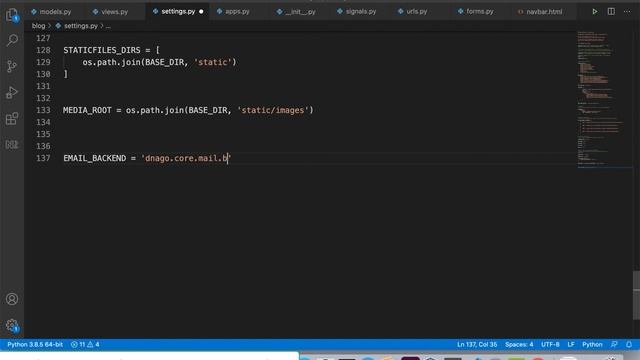
Task: Click the feedback icon in status bar
Action: pyautogui.click(x=614, y=344)
